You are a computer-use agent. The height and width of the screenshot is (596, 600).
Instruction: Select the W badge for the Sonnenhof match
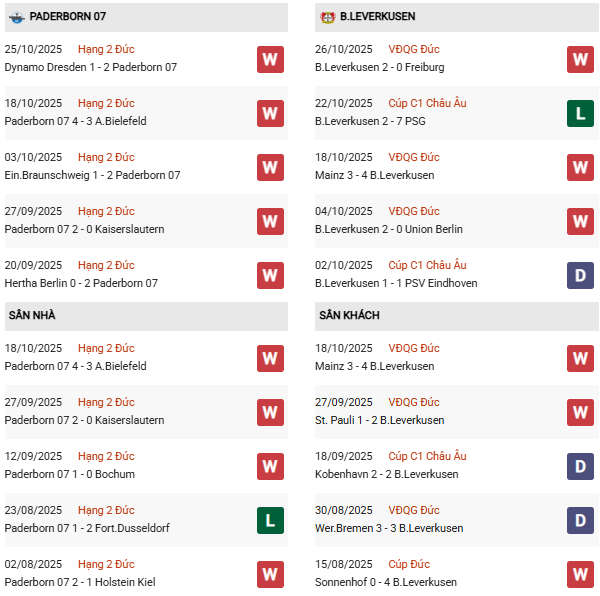(580, 574)
